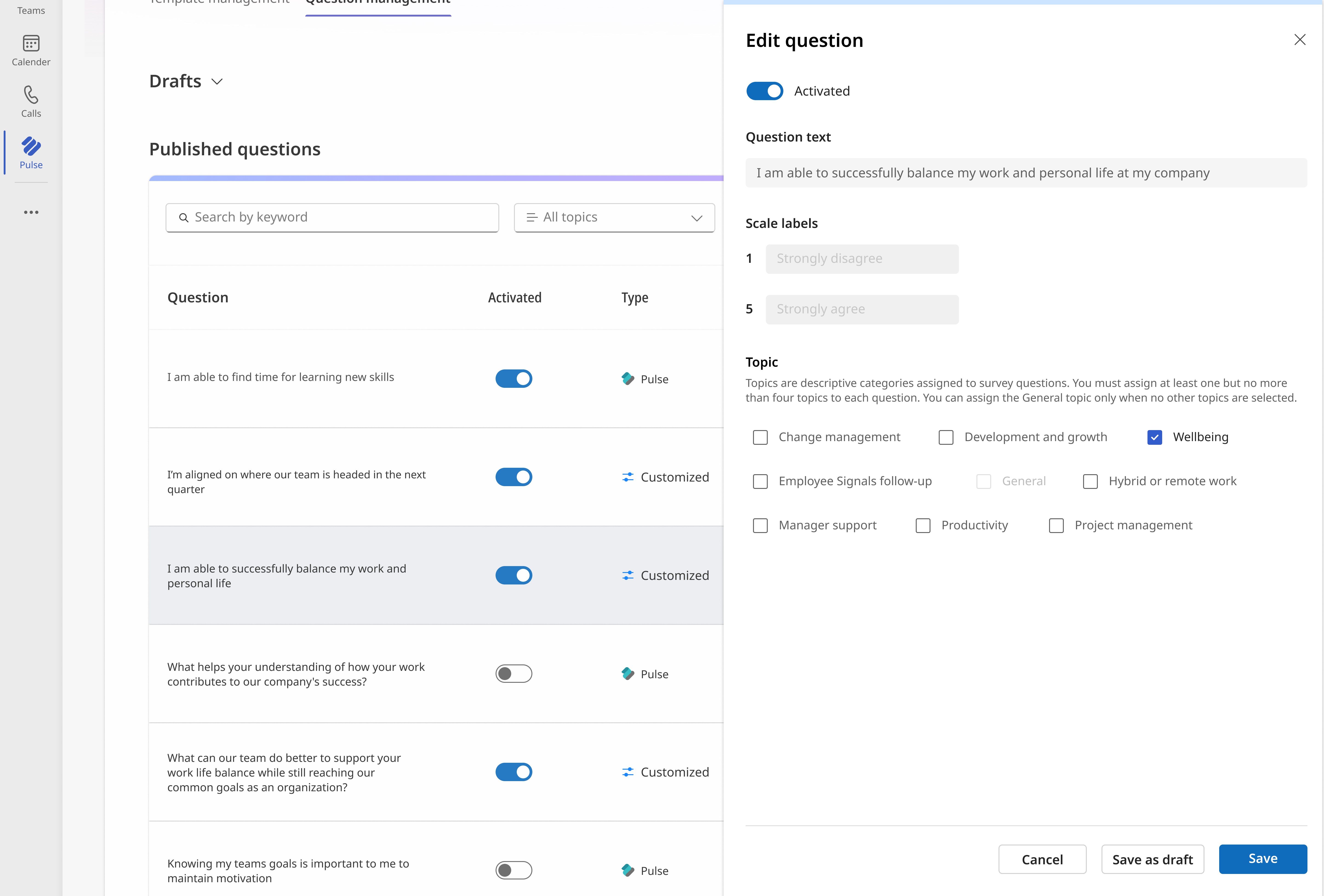This screenshot has width=1324, height=896.
Task: Click the Pulse type icon on learning skills row
Action: tap(627, 379)
